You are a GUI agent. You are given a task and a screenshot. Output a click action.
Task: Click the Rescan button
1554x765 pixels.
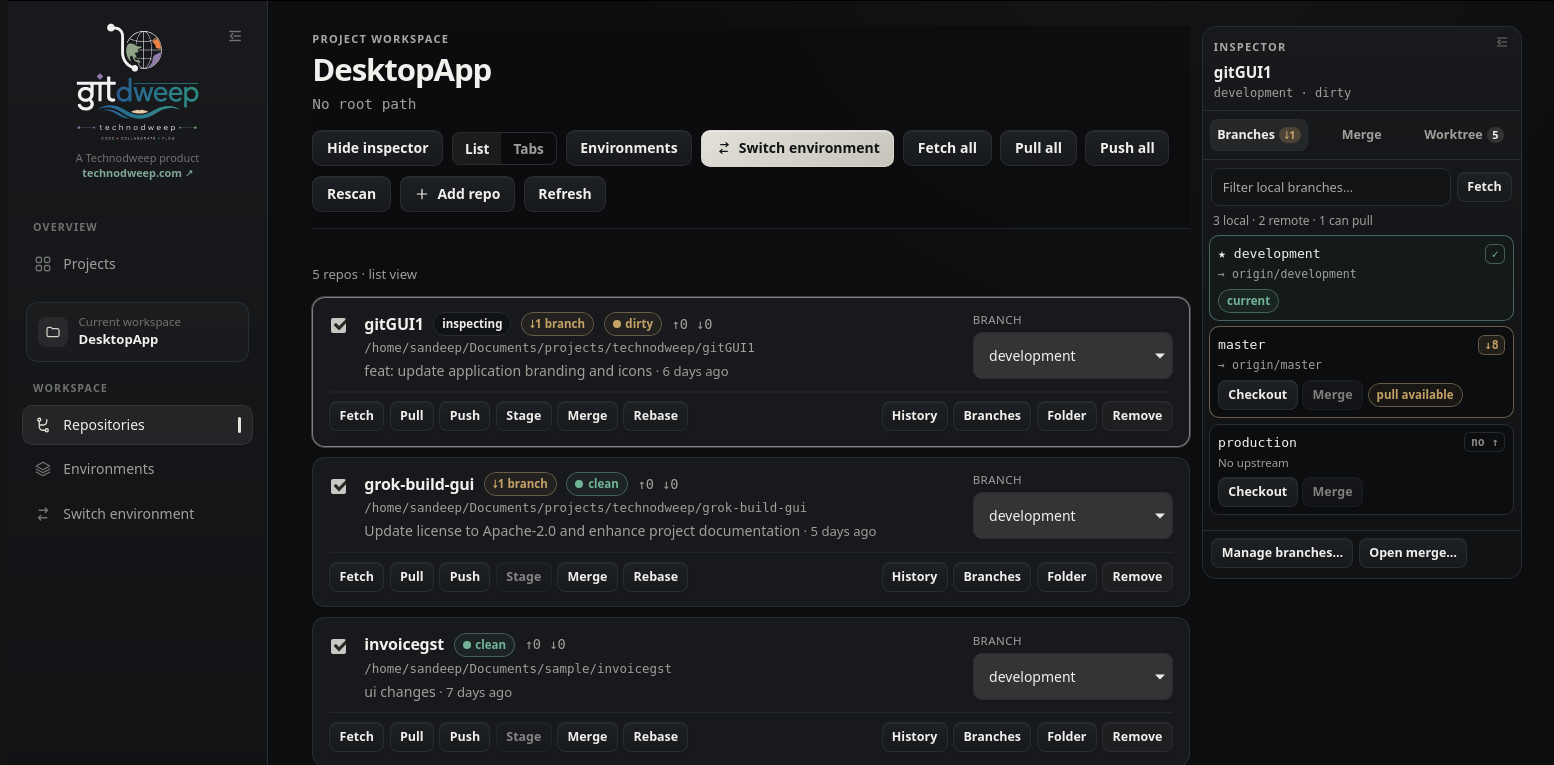coord(351,194)
